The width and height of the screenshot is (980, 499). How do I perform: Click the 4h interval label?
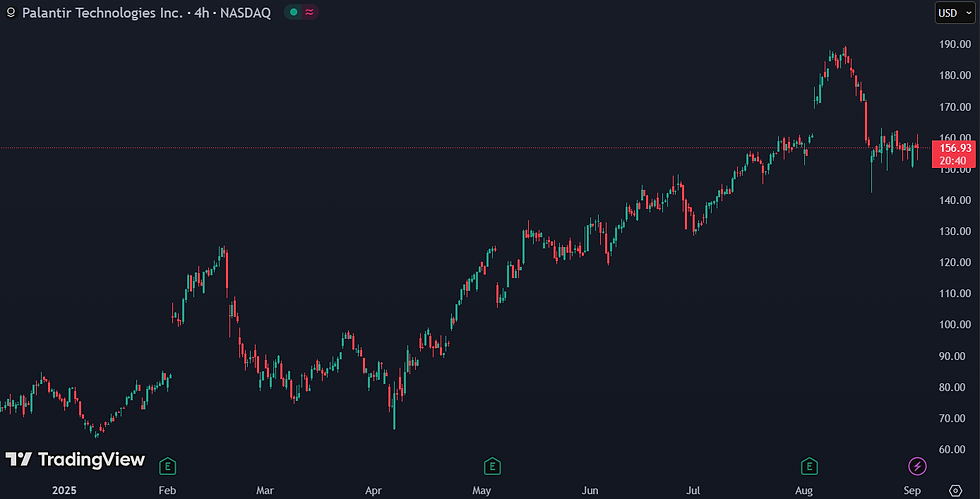click(201, 13)
